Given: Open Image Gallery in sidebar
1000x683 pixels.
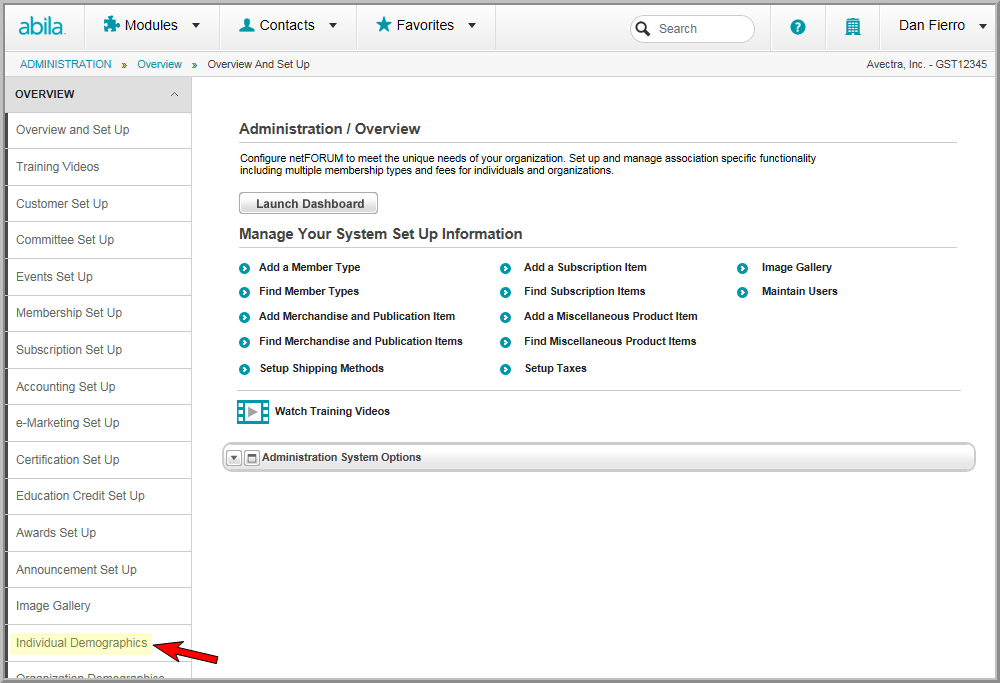Looking at the screenshot, I should 99,606.
